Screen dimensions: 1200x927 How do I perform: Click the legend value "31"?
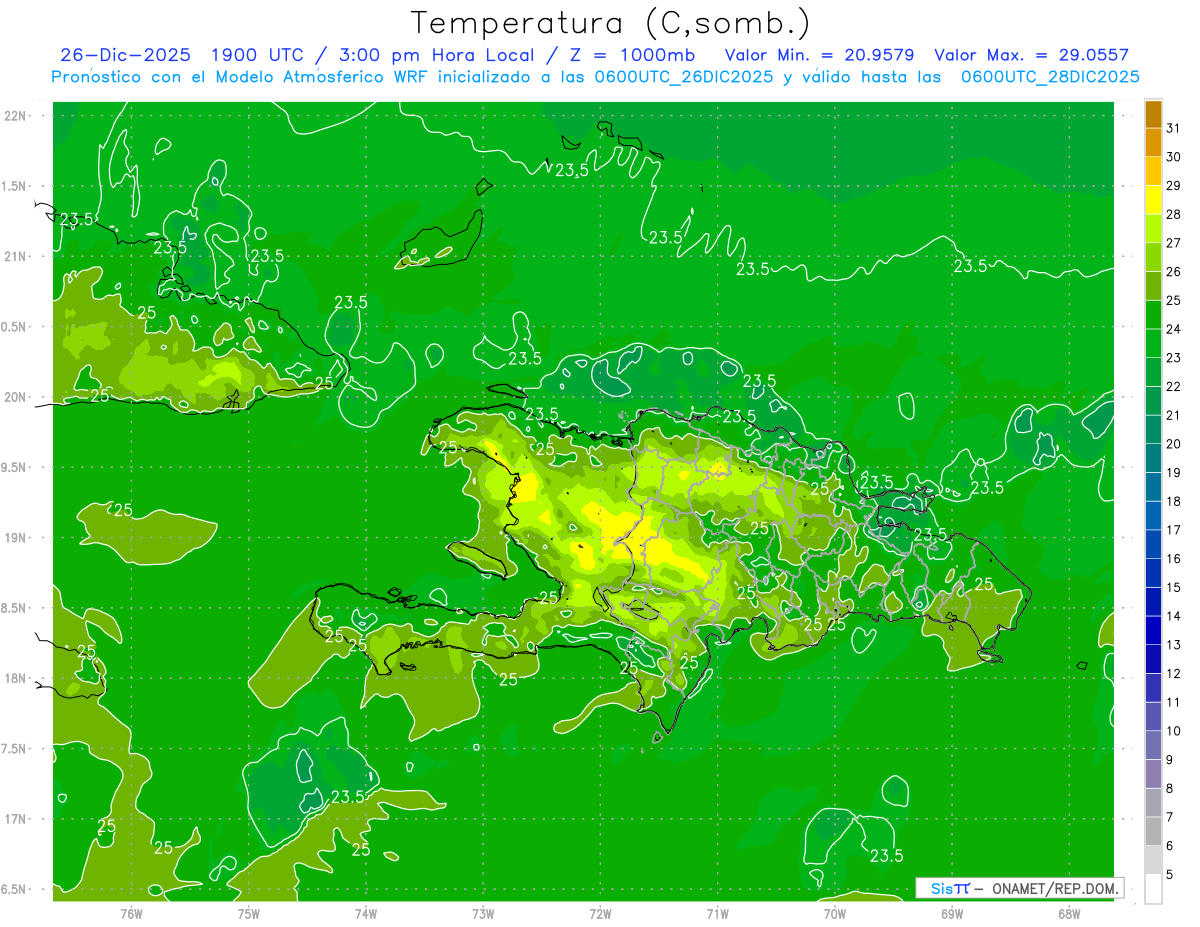pyautogui.click(x=1173, y=128)
